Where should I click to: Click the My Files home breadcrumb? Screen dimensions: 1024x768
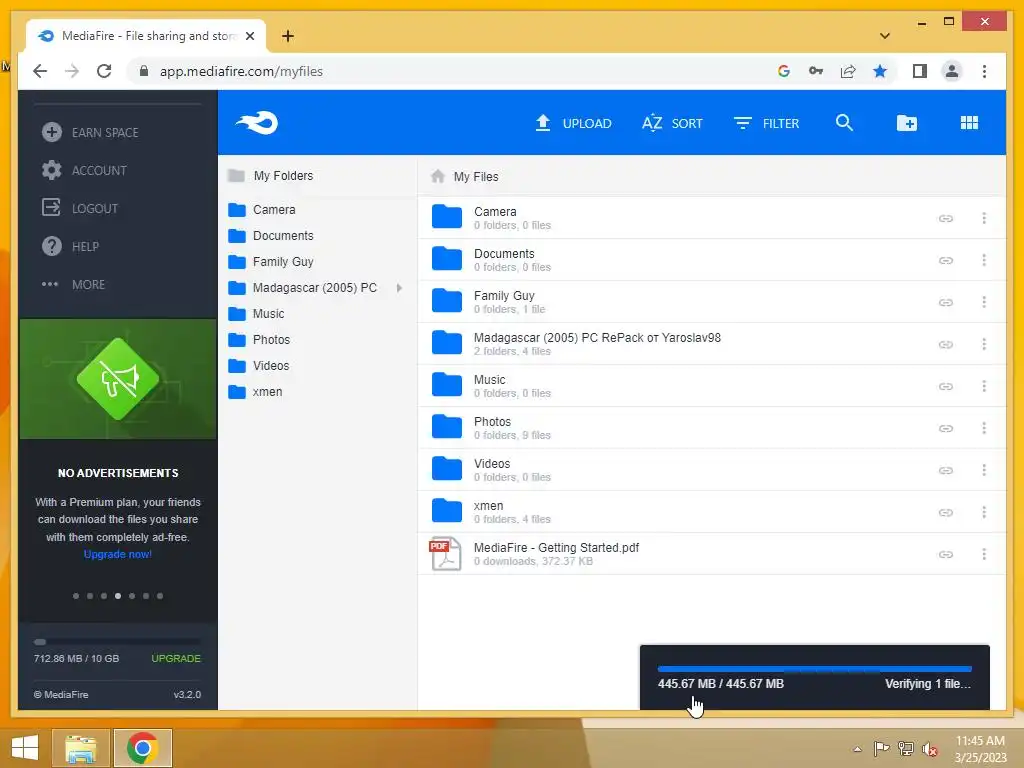464,176
